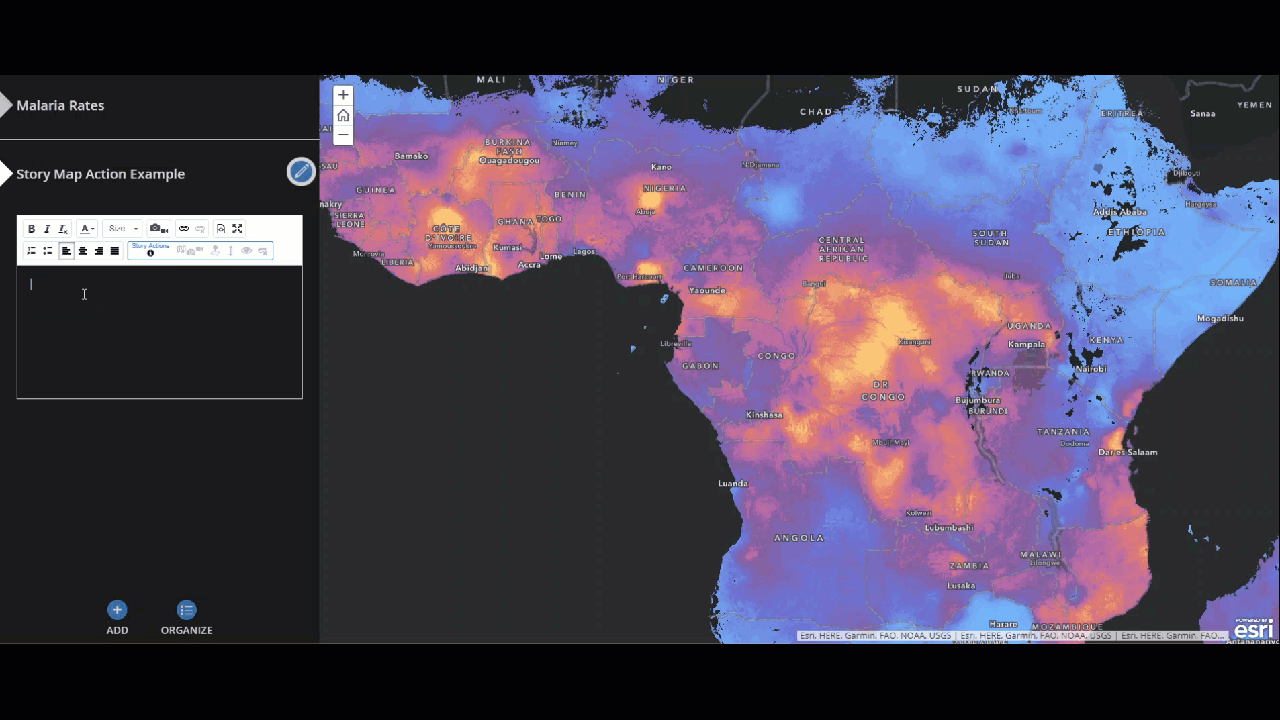1280x720 pixels.
Task: Click the Nairobi label on map
Action: click(1091, 369)
